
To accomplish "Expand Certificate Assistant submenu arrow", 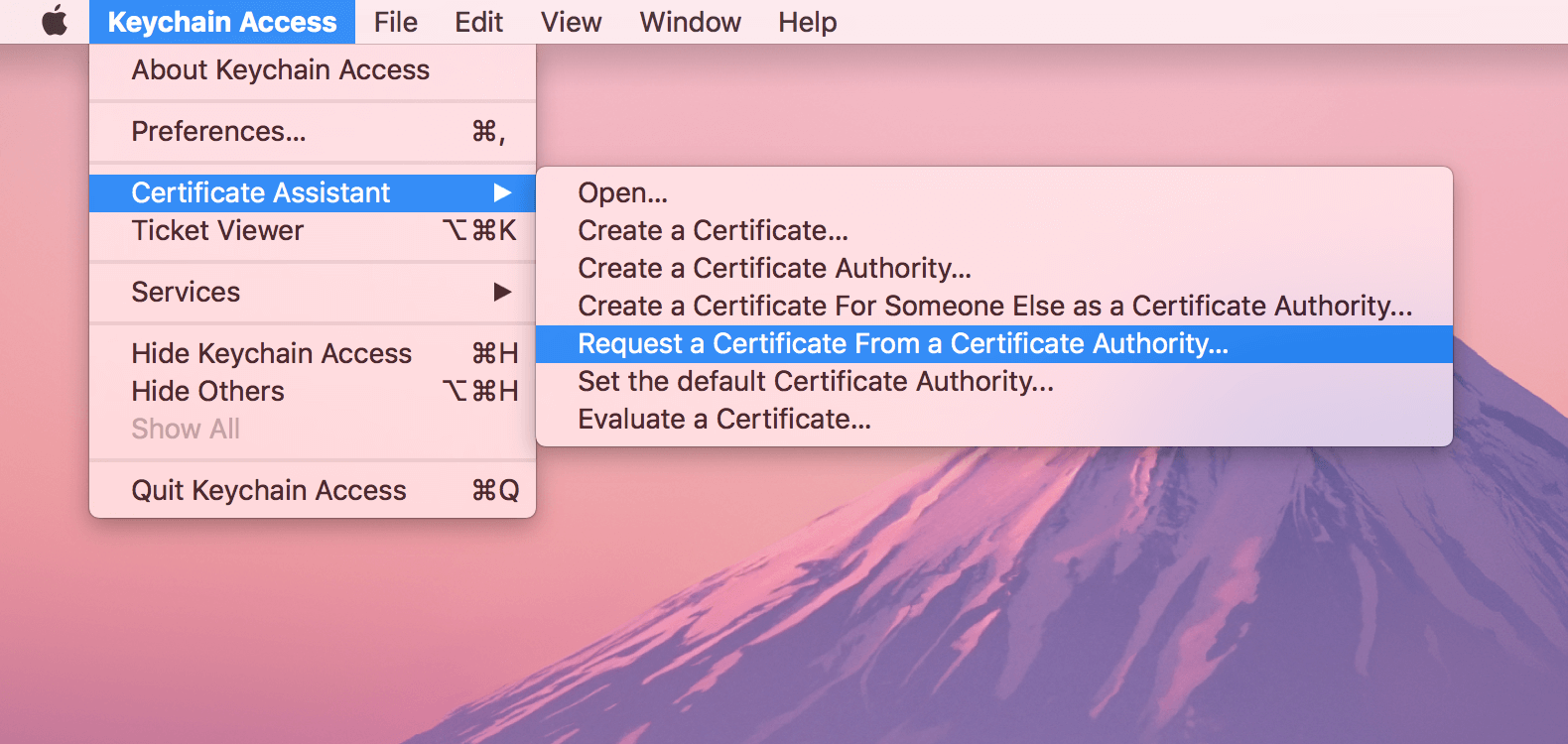I will 502,192.
